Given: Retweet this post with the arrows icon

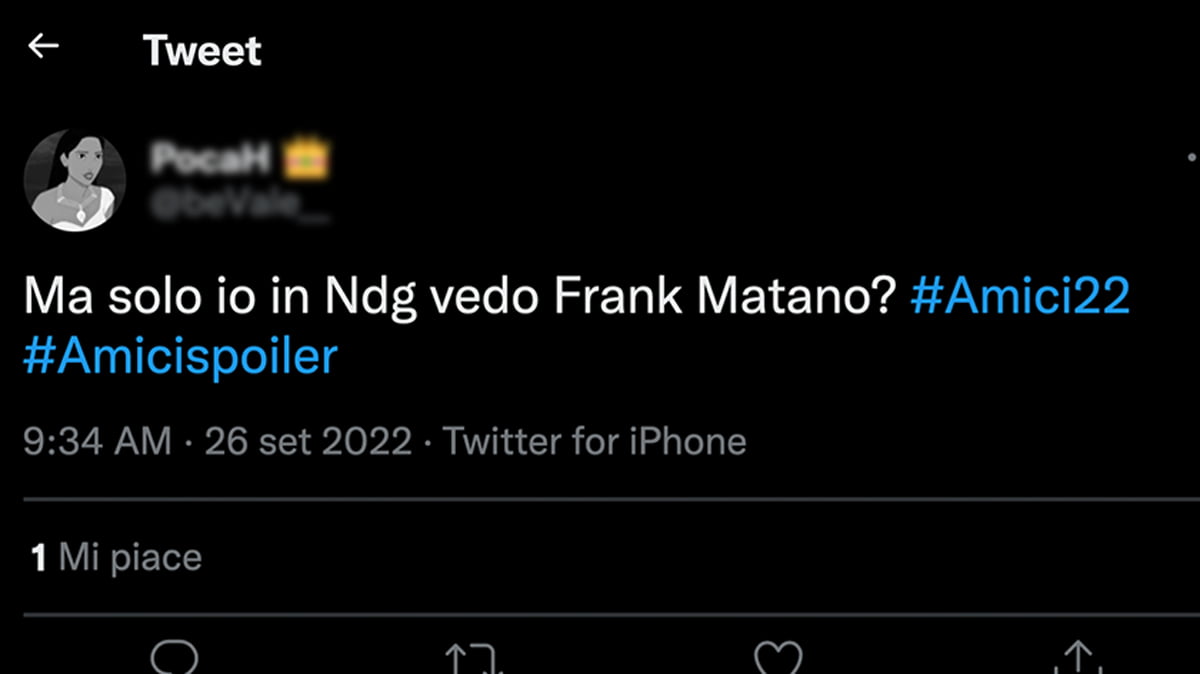Looking at the screenshot, I should coord(473,659).
